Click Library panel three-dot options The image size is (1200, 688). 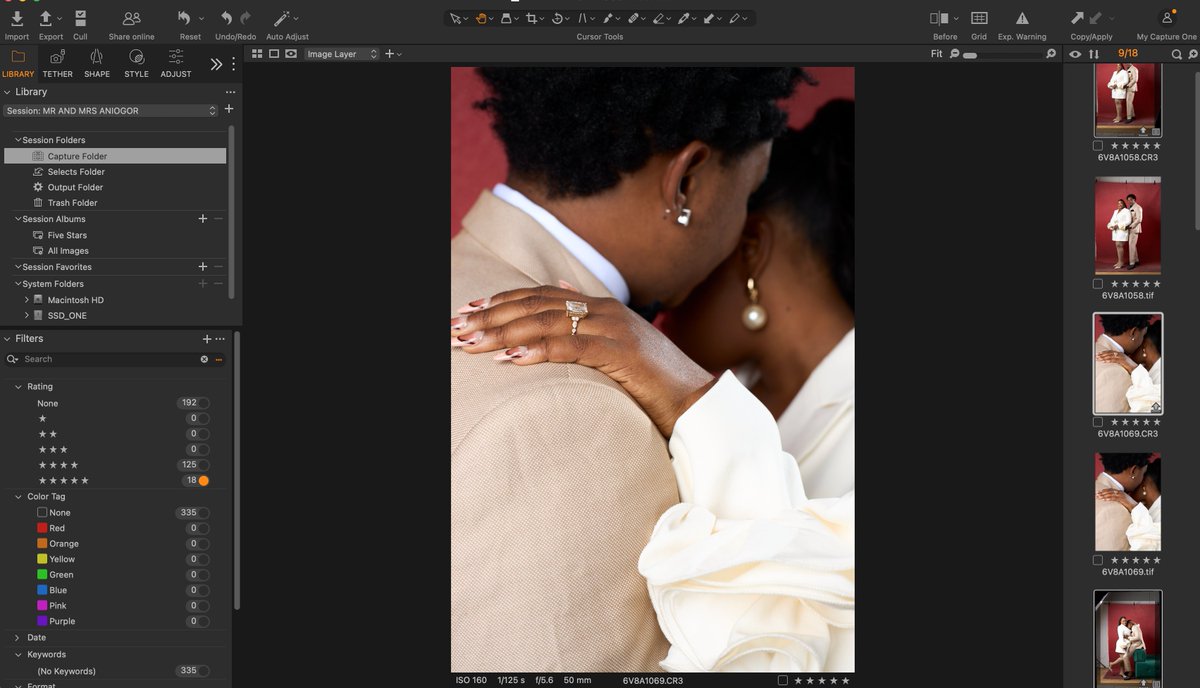[230, 92]
